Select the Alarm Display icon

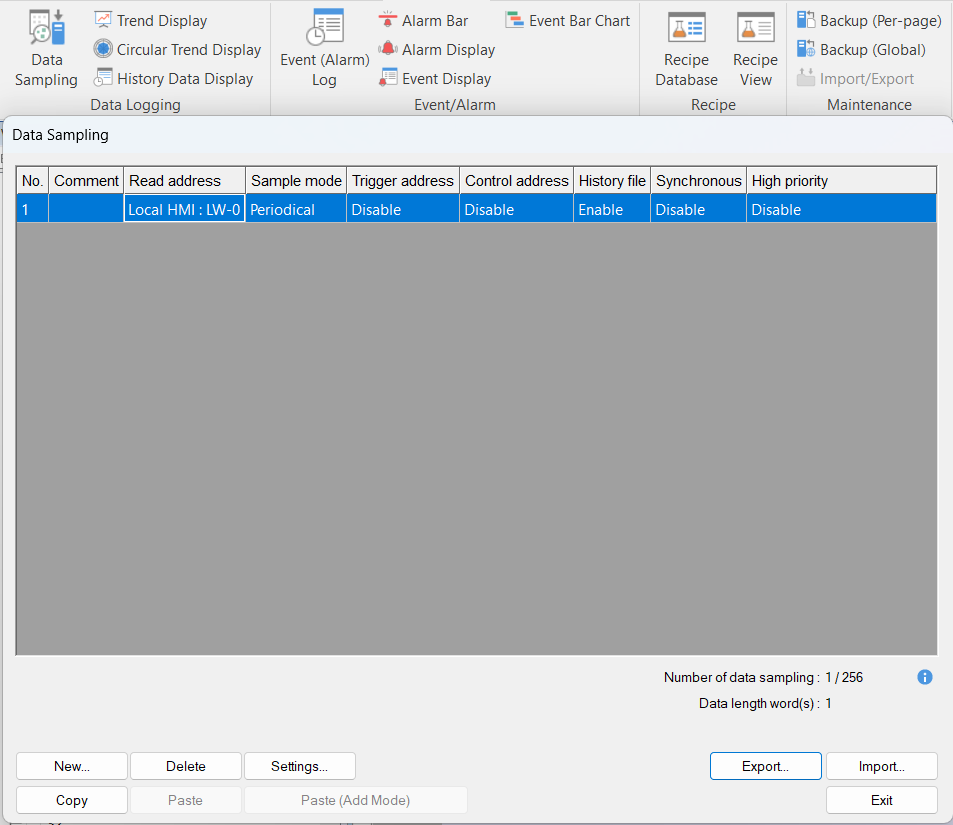388,49
